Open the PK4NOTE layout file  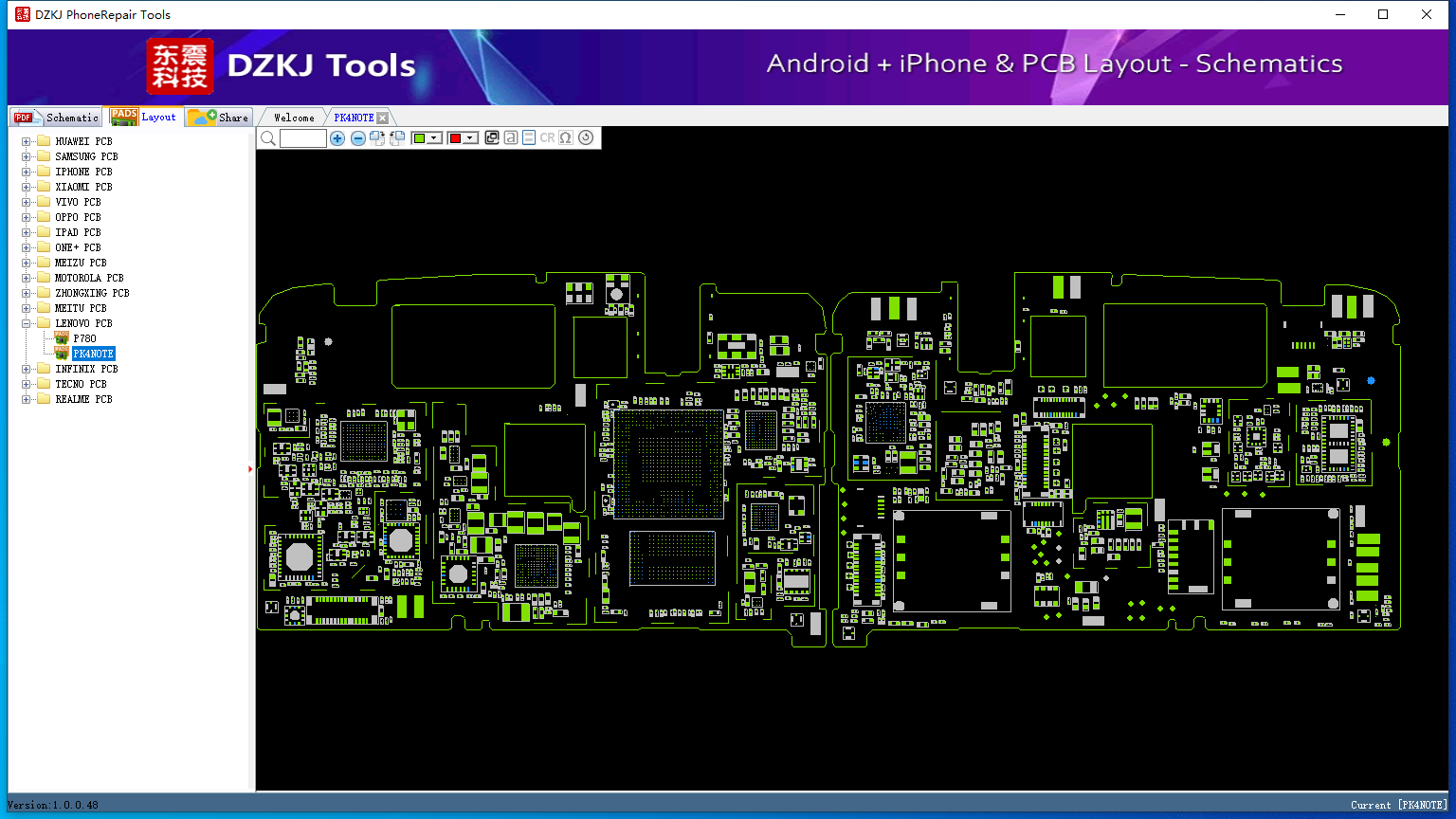coord(93,354)
